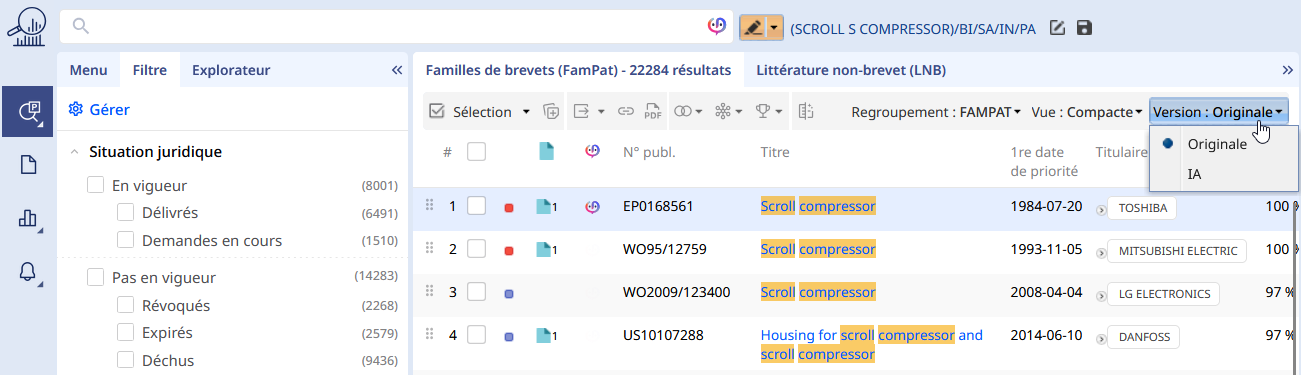1301x375 pixels.
Task: Click the AI assistant icon in search bar
Action: 716,27
